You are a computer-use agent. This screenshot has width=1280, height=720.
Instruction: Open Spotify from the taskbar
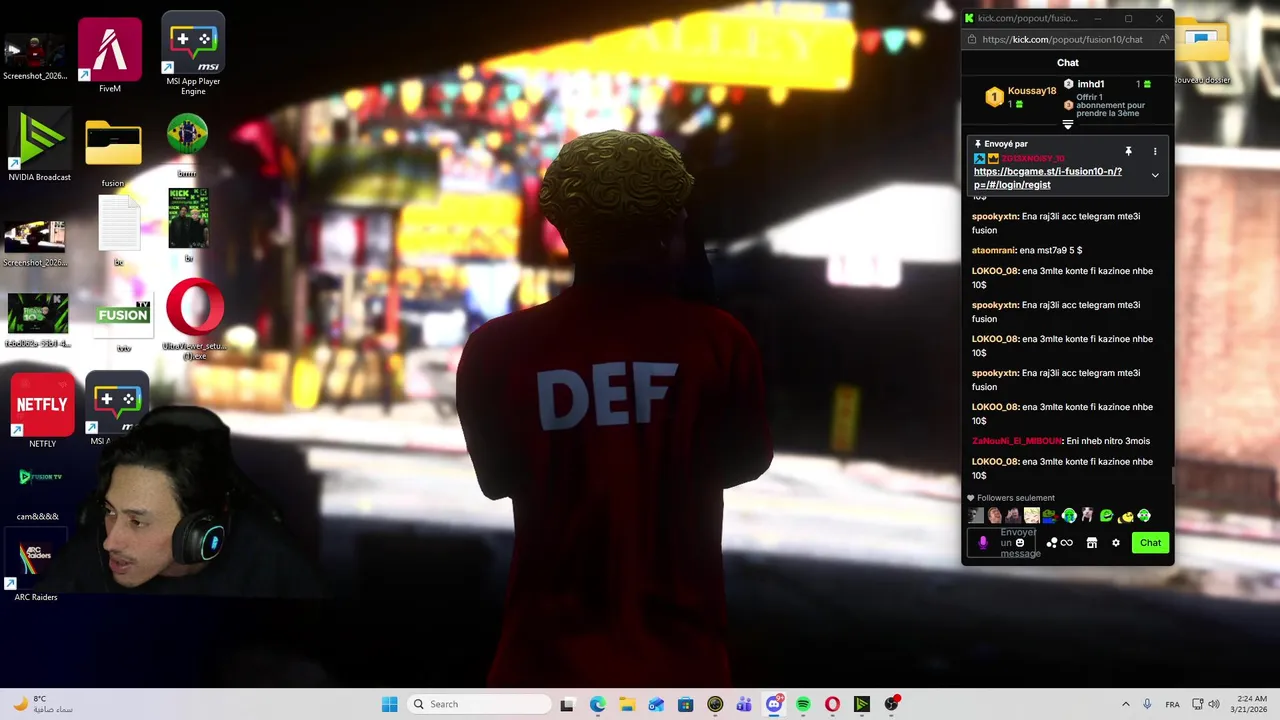[x=803, y=704]
